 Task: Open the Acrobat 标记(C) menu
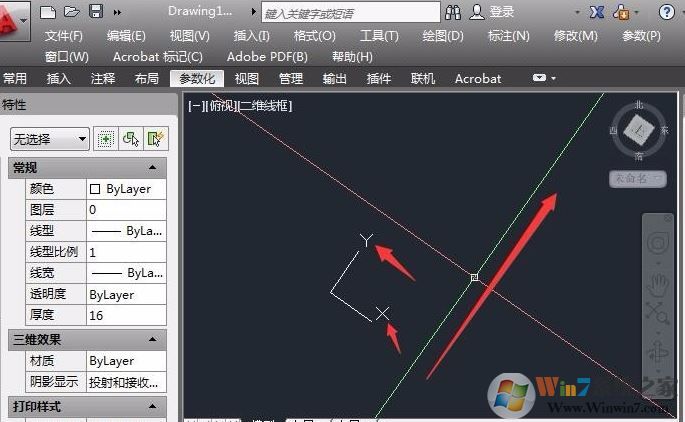(x=158, y=56)
